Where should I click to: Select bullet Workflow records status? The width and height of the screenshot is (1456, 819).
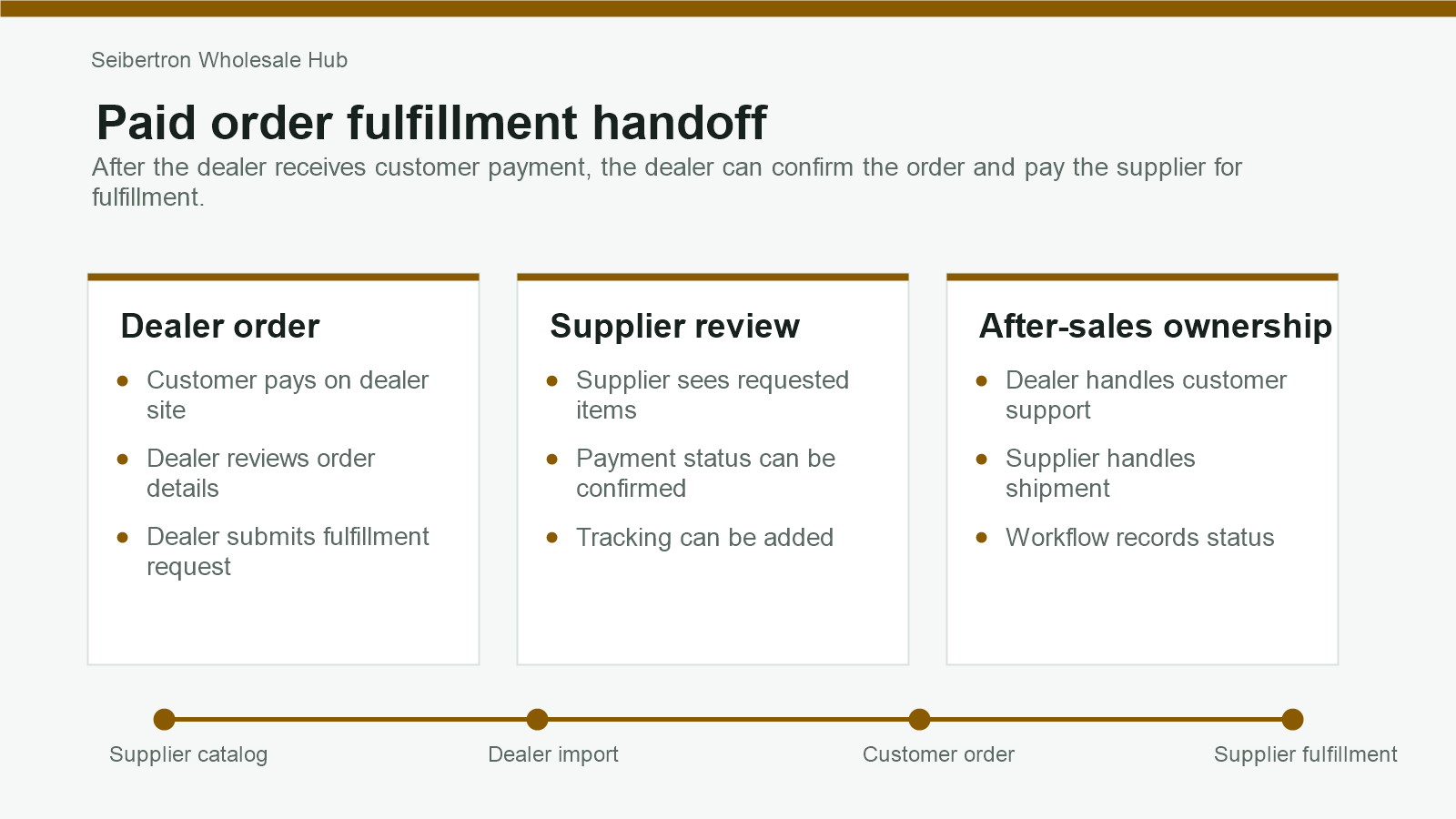(1140, 538)
